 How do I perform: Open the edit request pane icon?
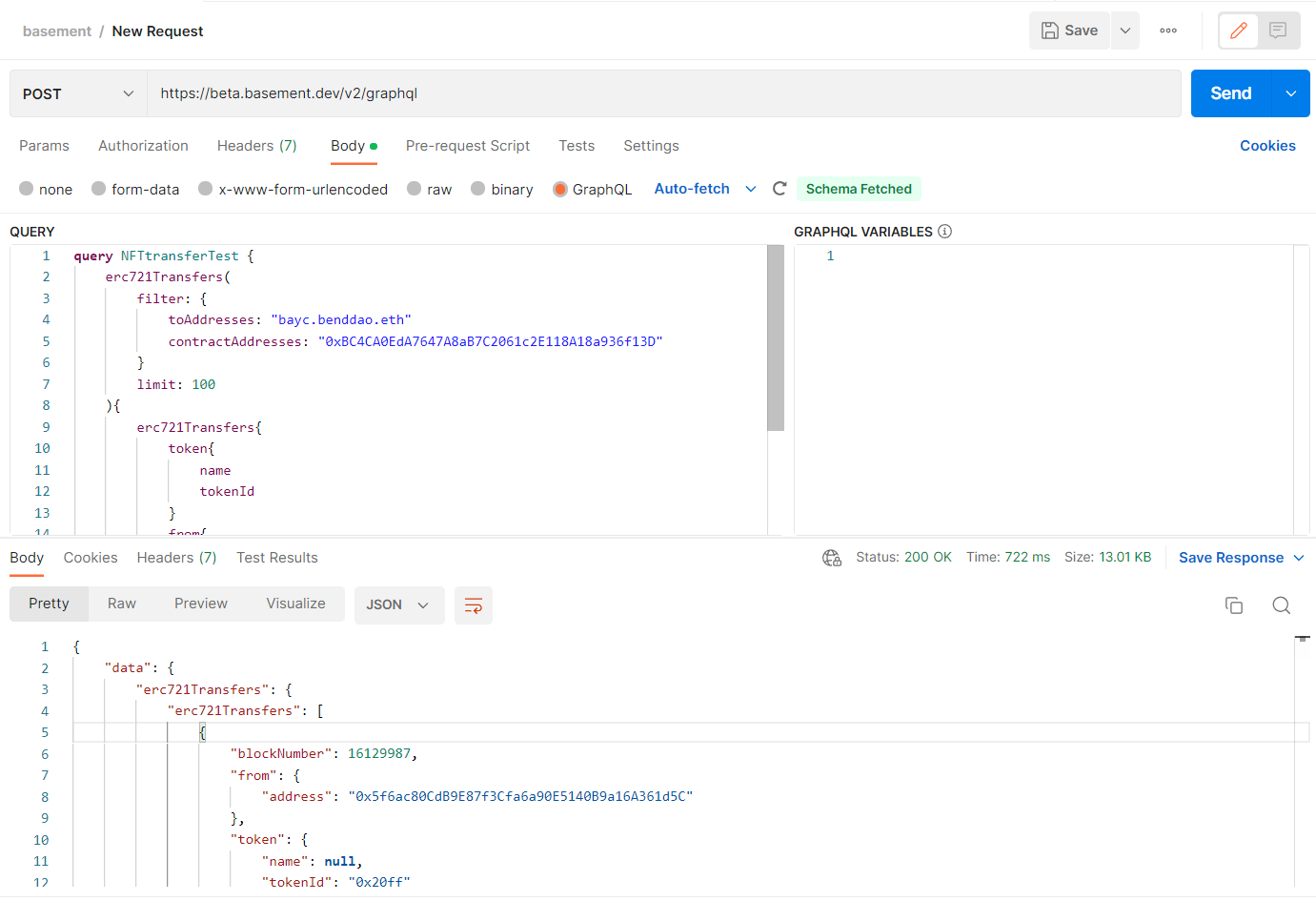(x=1238, y=30)
